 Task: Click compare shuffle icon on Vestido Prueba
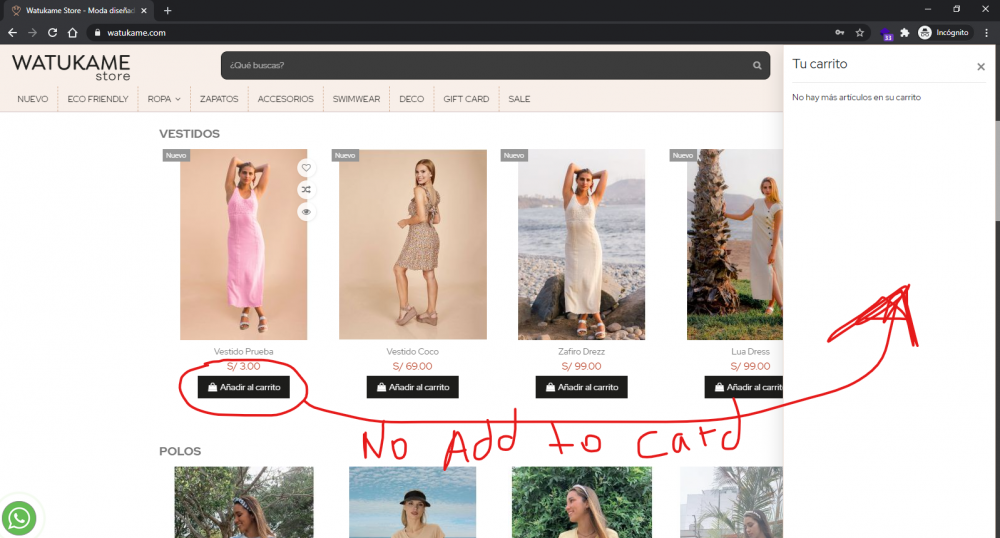(x=306, y=189)
